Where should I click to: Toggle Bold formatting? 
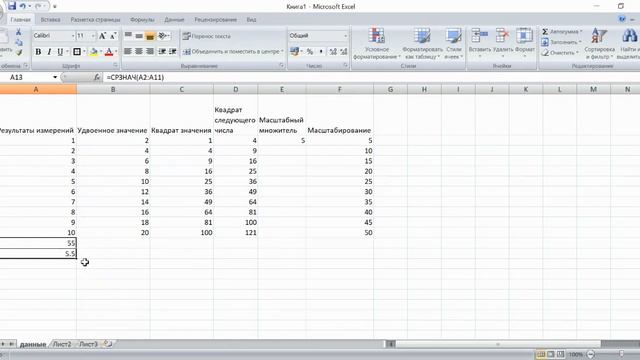pyautogui.click(x=38, y=52)
